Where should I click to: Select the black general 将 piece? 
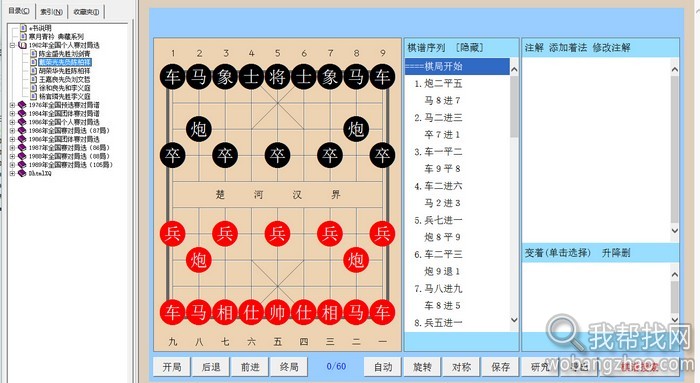click(x=277, y=77)
